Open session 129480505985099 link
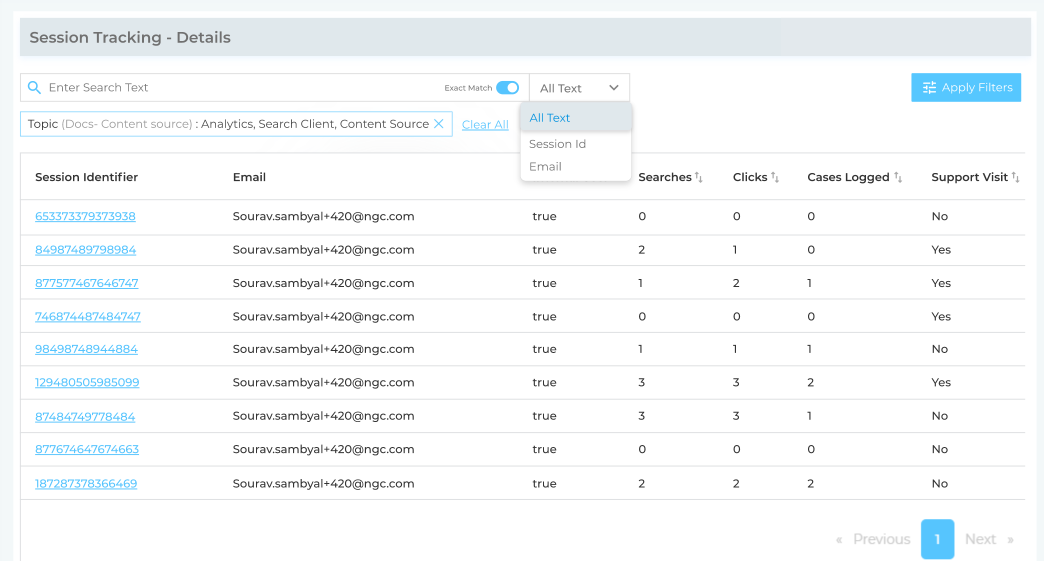This screenshot has width=1044, height=561. coord(87,383)
